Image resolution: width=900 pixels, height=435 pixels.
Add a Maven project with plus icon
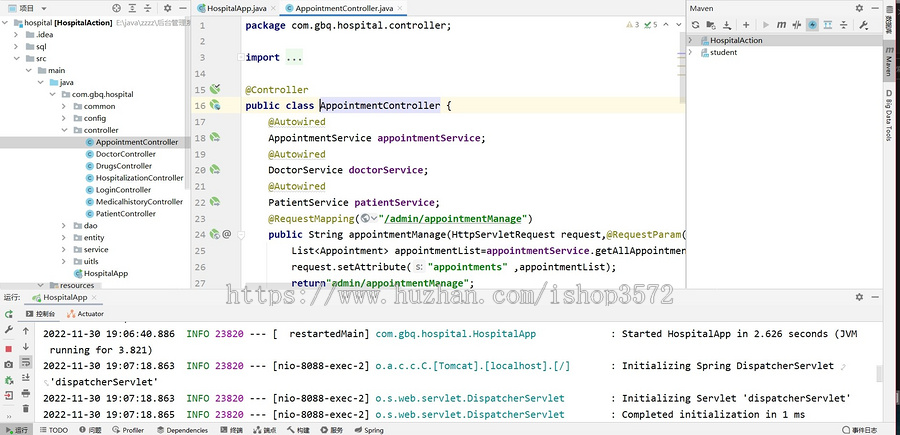[x=746, y=25]
